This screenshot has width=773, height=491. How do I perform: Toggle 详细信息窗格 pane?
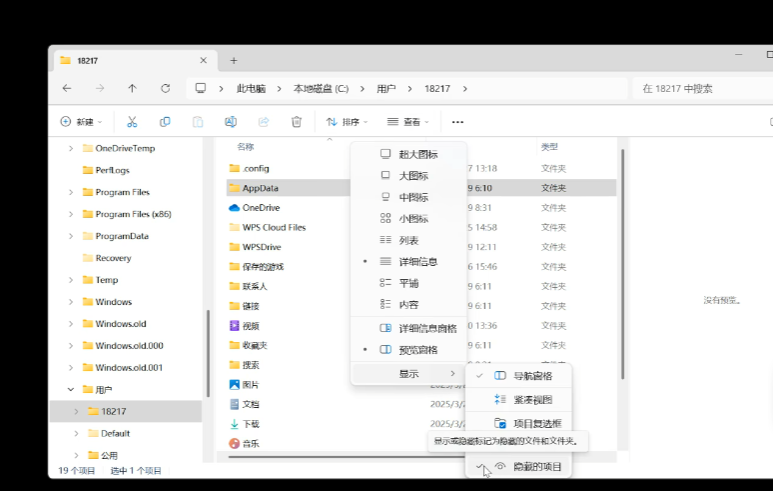(409, 328)
